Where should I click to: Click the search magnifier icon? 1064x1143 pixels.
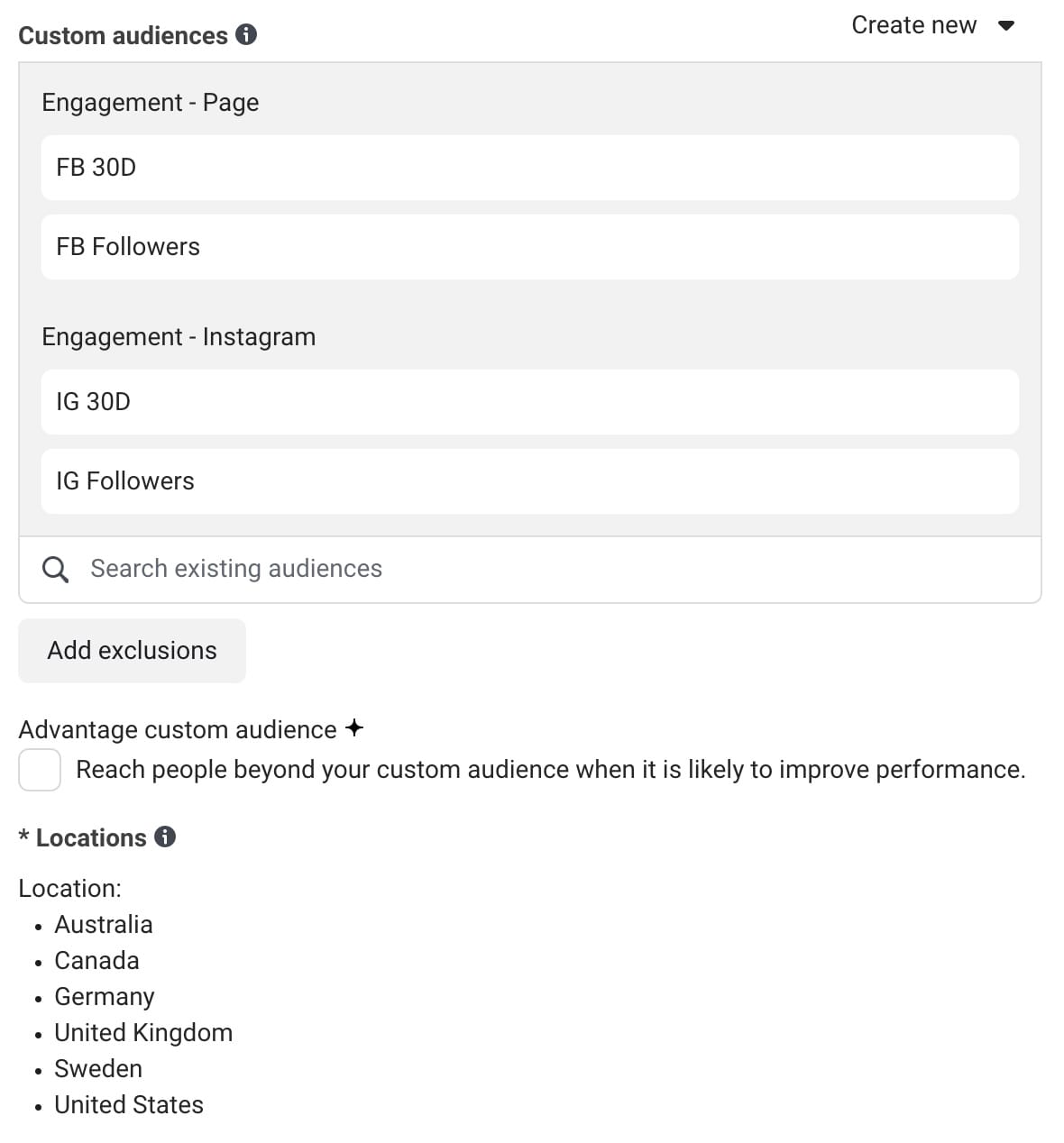pos(56,569)
